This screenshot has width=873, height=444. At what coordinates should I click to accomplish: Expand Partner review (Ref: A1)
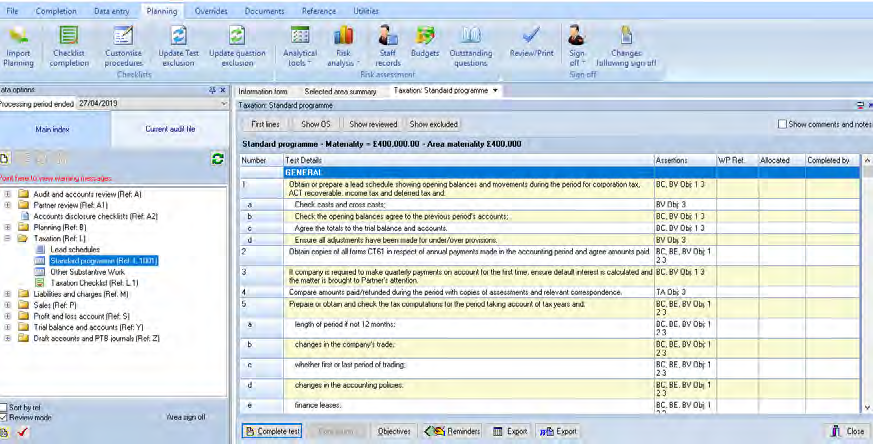pos(8,205)
